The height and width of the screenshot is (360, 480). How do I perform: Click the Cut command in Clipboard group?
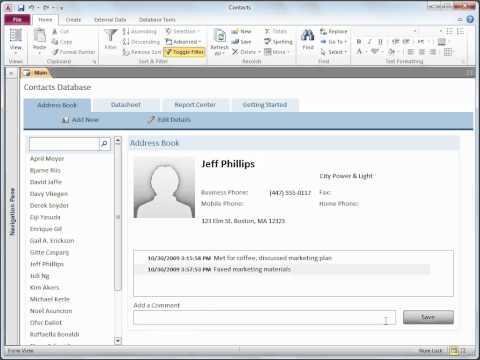pos(60,31)
